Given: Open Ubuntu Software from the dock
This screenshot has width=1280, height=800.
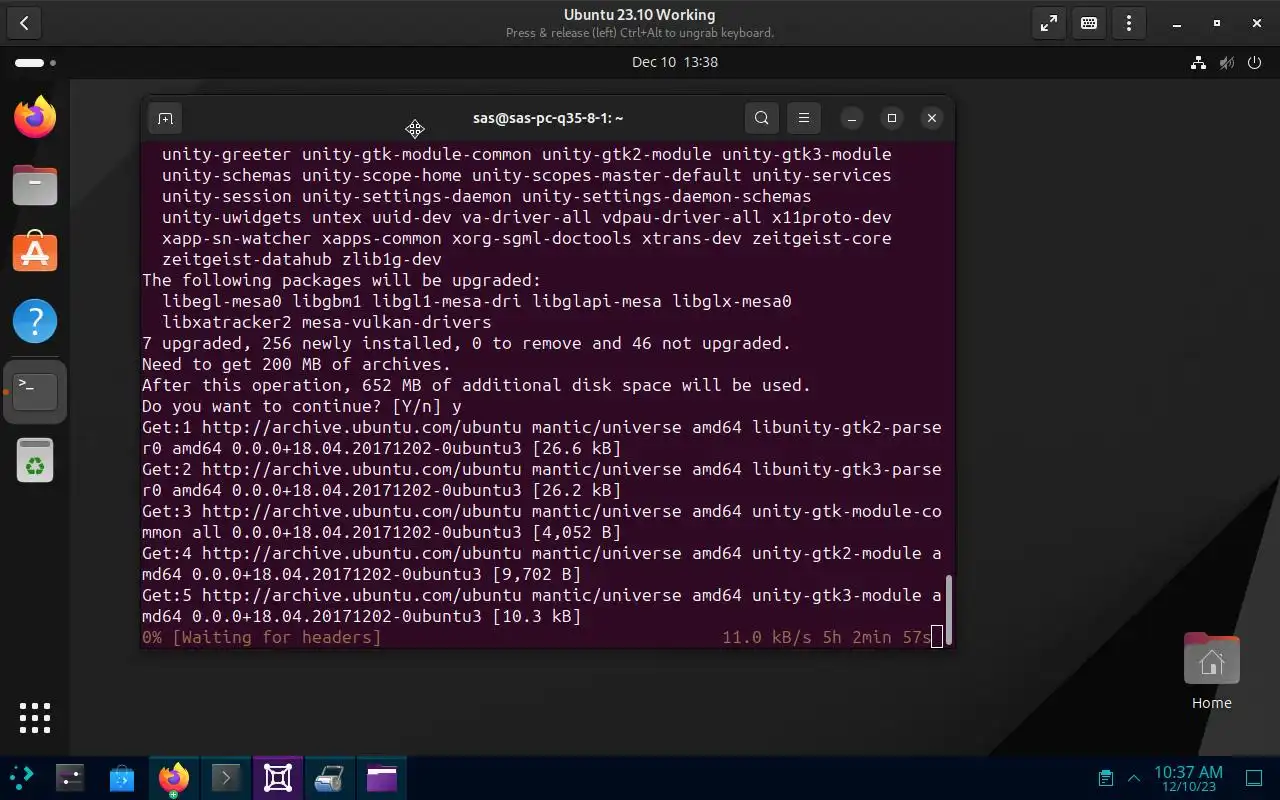Looking at the screenshot, I should pos(35,253).
